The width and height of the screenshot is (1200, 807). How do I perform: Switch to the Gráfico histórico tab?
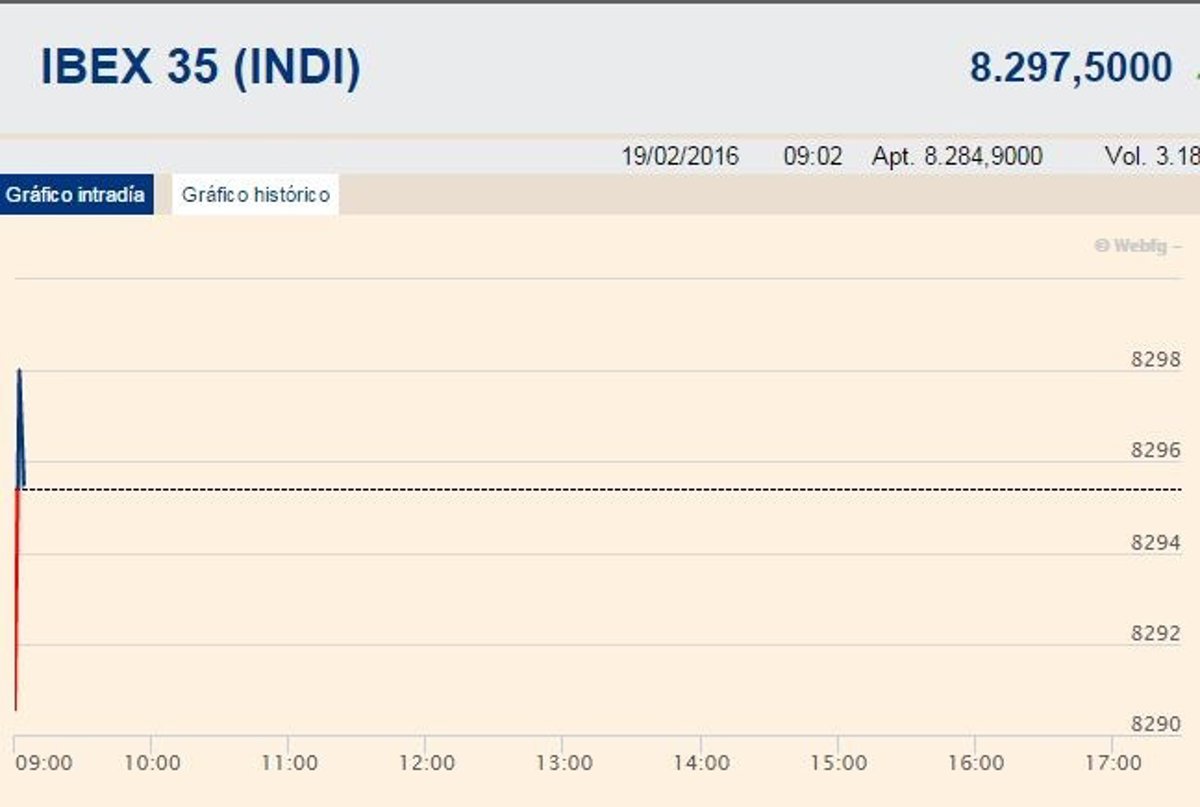coord(255,195)
